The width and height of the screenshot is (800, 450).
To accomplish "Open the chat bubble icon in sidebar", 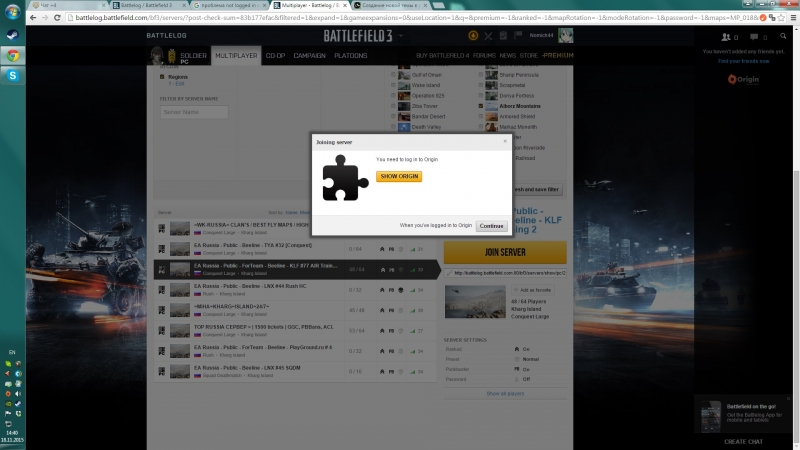I will pos(754,37).
